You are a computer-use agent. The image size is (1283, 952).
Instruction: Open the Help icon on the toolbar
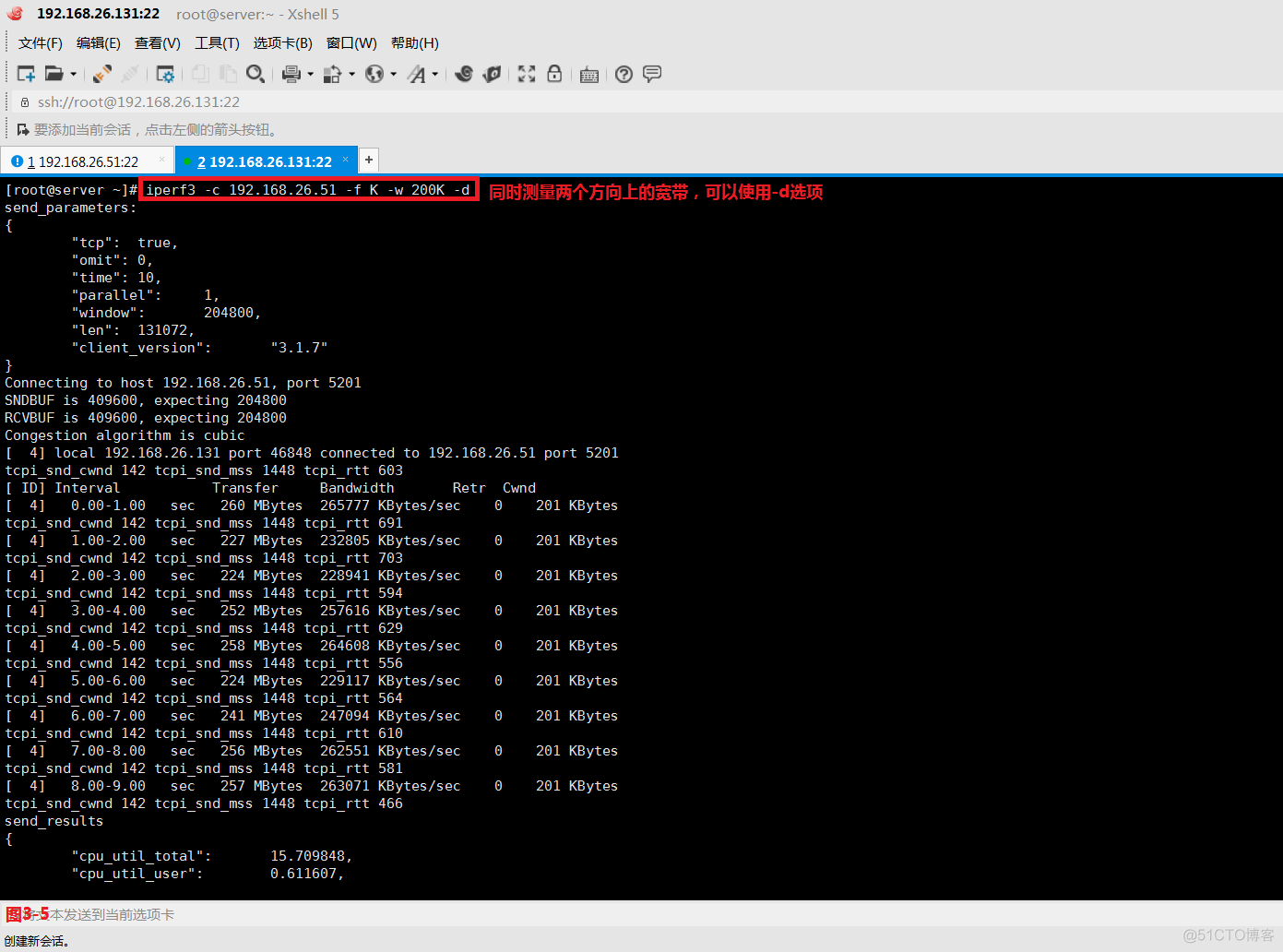tap(624, 74)
